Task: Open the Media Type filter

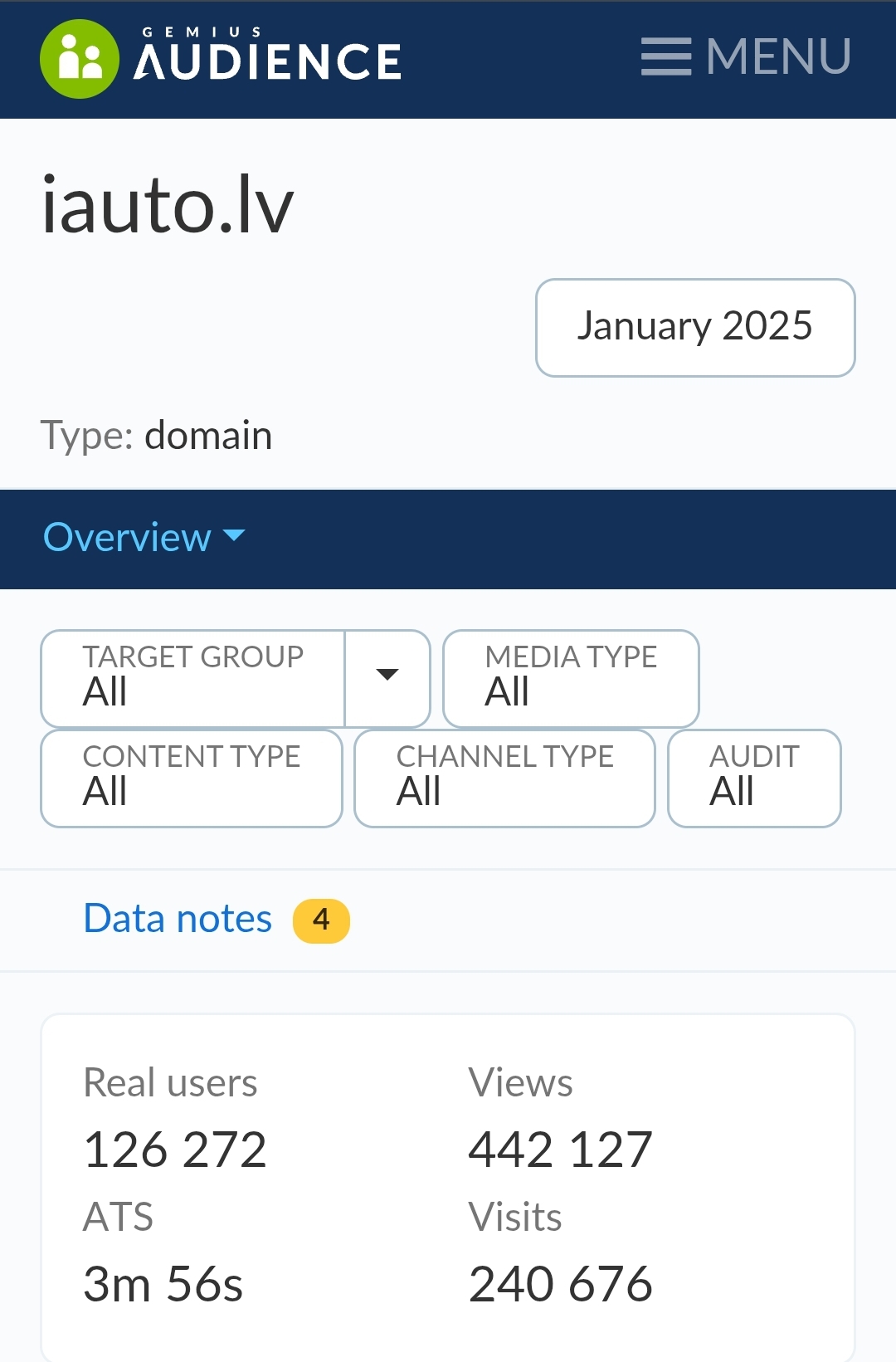Action: coord(571,678)
